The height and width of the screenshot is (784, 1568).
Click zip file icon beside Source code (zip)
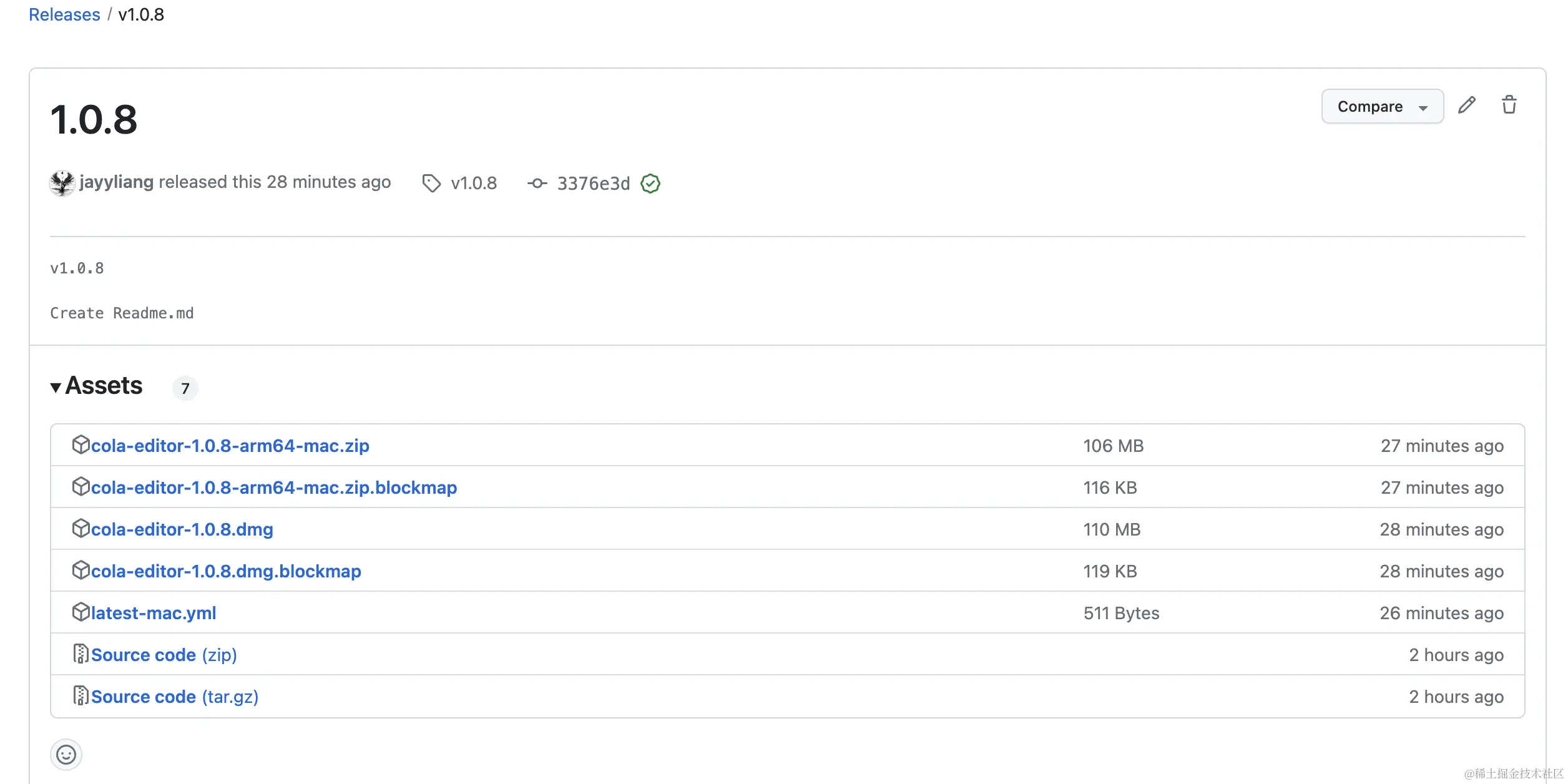pyautogui.click(x=81, y=654)
